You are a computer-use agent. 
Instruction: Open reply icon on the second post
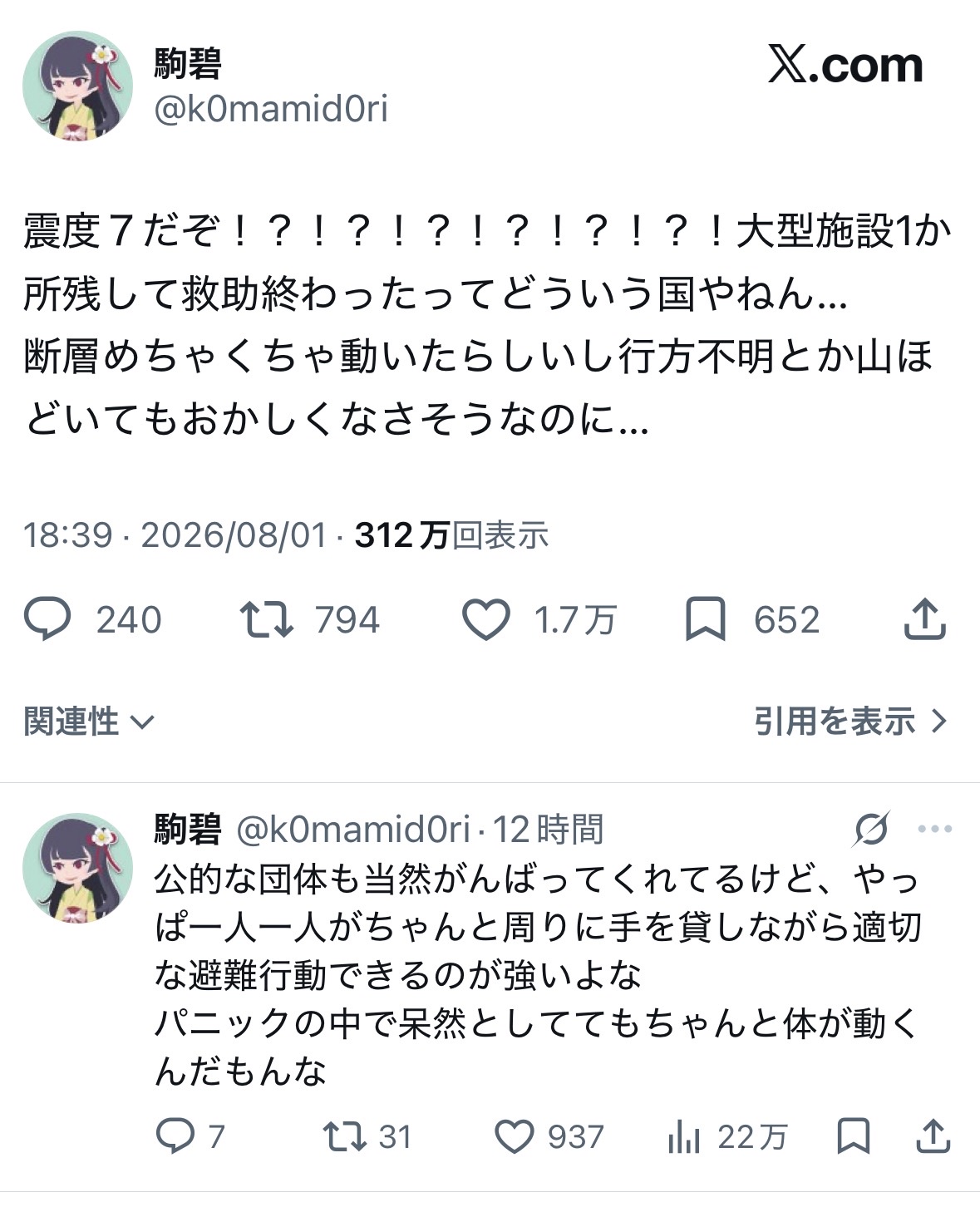pyautogui.click(x=175, y=1136)
